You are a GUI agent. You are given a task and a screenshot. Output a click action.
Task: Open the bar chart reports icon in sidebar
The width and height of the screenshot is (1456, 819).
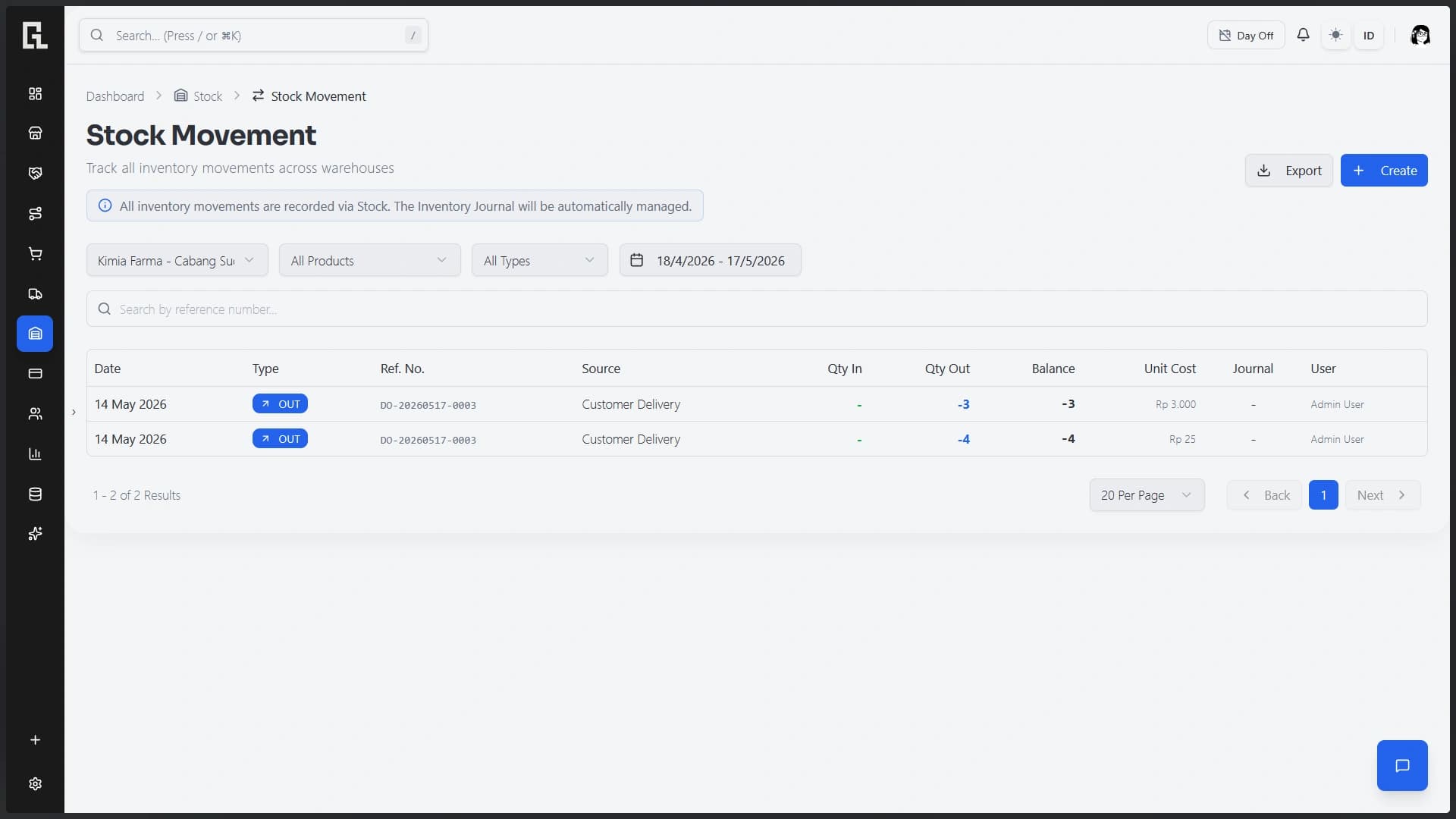35,454
